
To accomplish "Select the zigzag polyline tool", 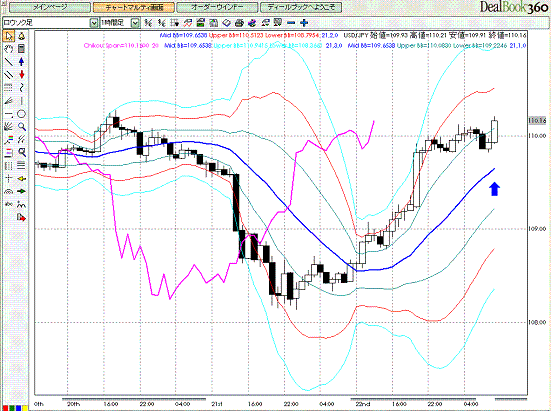I will (x=22, y=205).
